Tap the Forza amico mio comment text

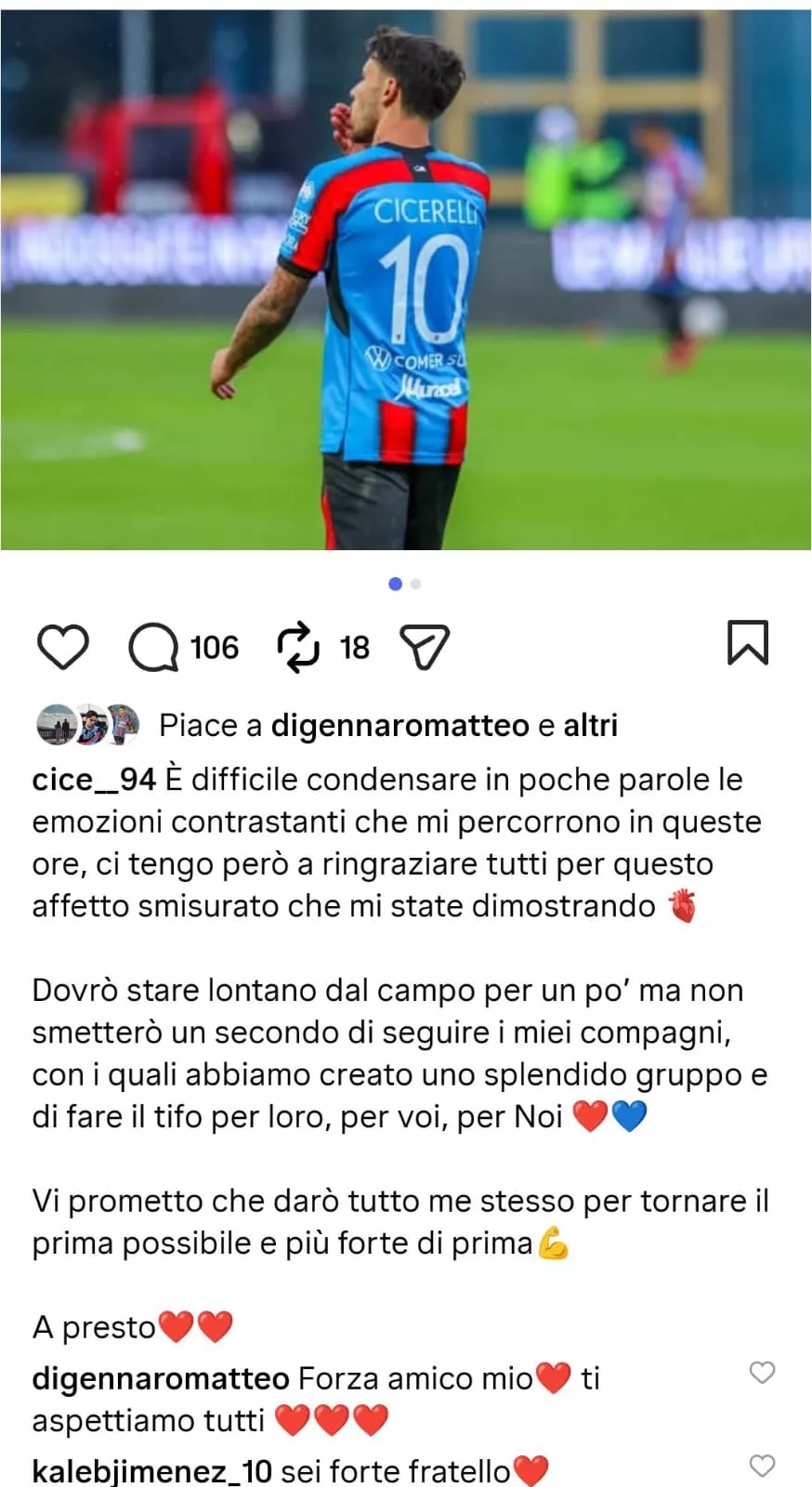(414, 1377)
